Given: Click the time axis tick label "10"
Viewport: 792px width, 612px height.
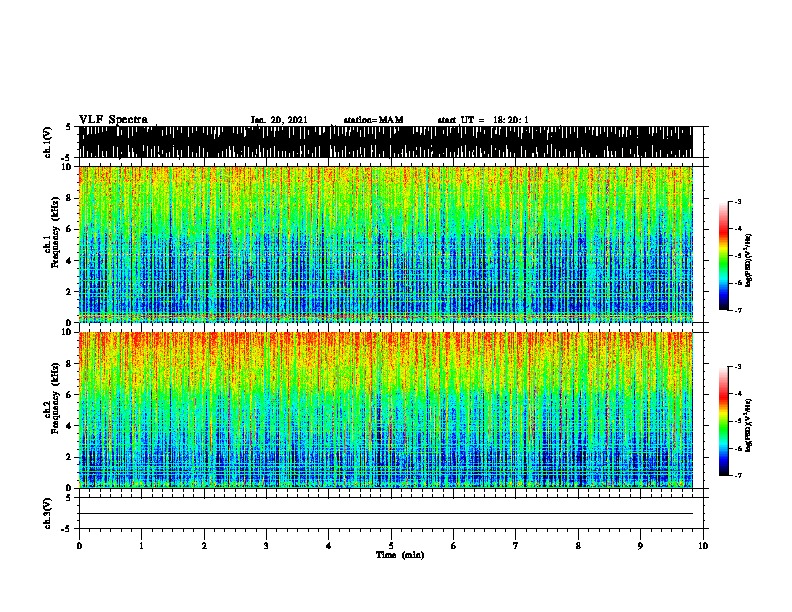Looking at the screenshot, I should pyautogui.click(x=703, y=546).
